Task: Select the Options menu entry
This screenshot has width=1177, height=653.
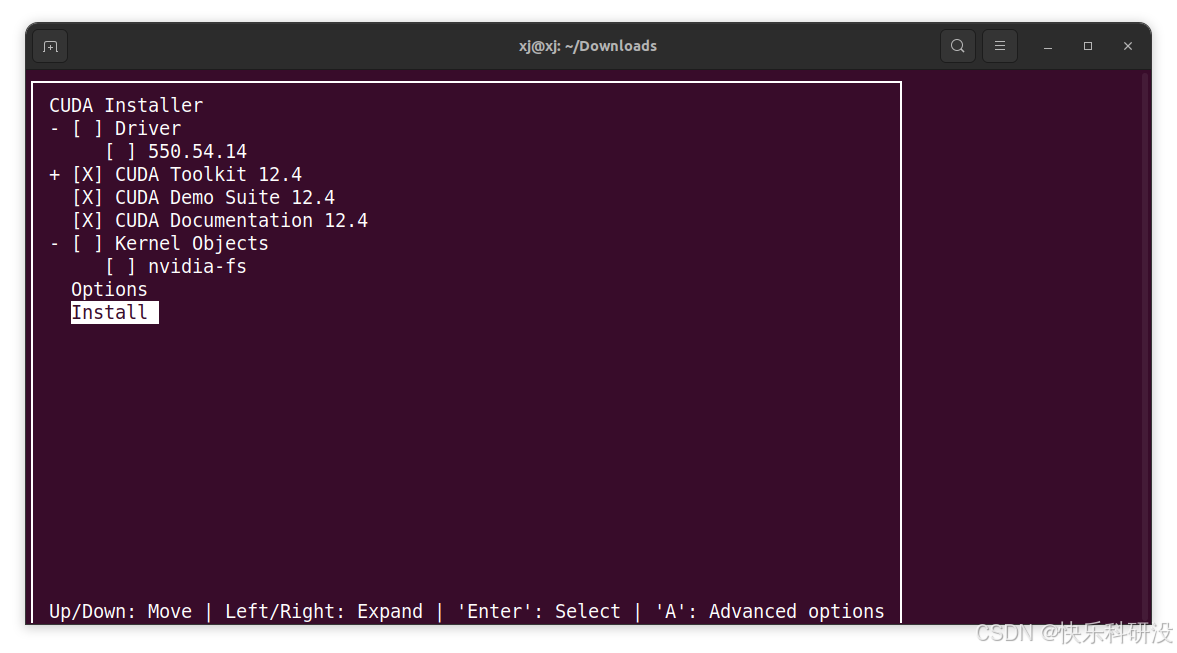Action: [x=109, y=290]
